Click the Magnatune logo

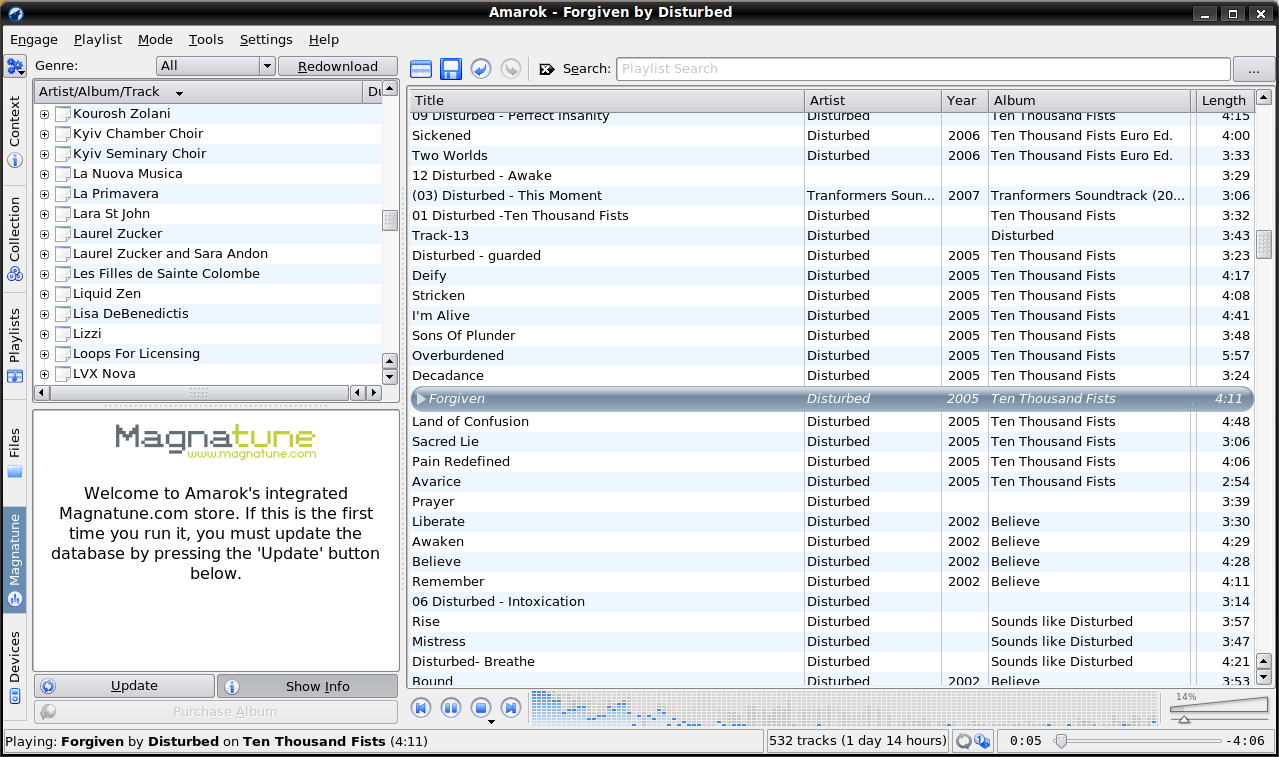point(215,441)
